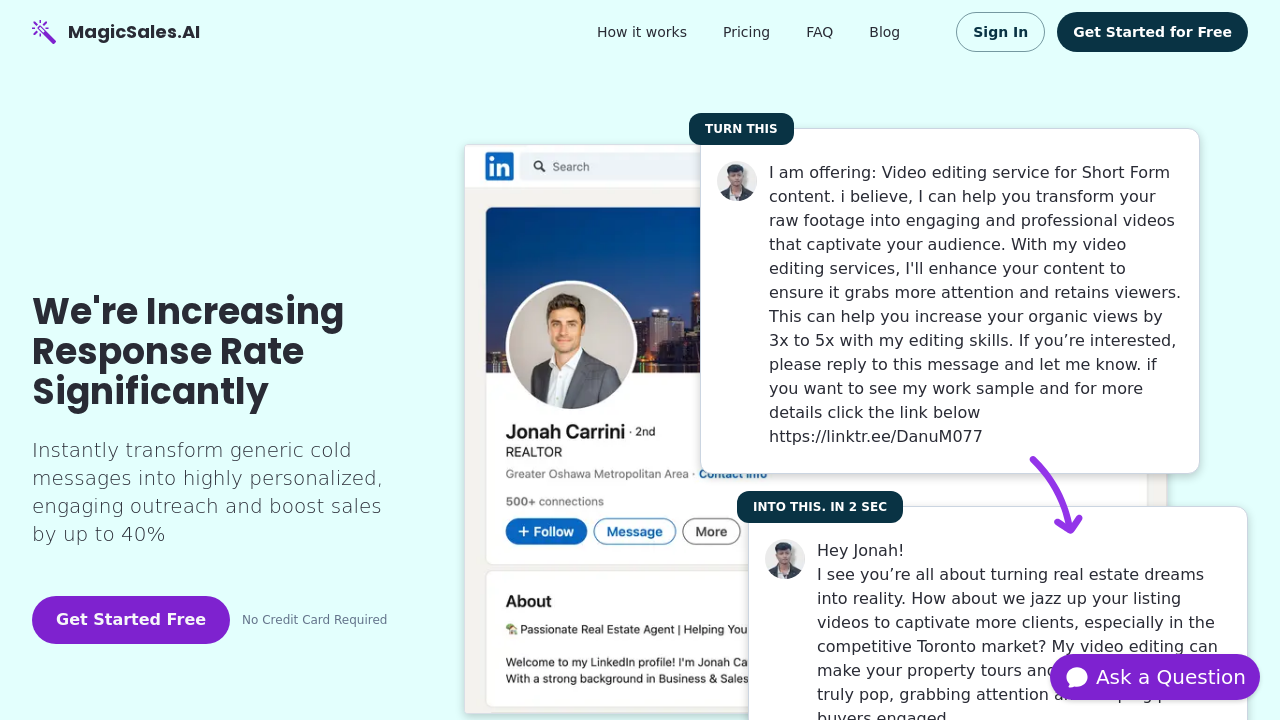
Task: Open the How it works page
Action: tap(642, 32)
